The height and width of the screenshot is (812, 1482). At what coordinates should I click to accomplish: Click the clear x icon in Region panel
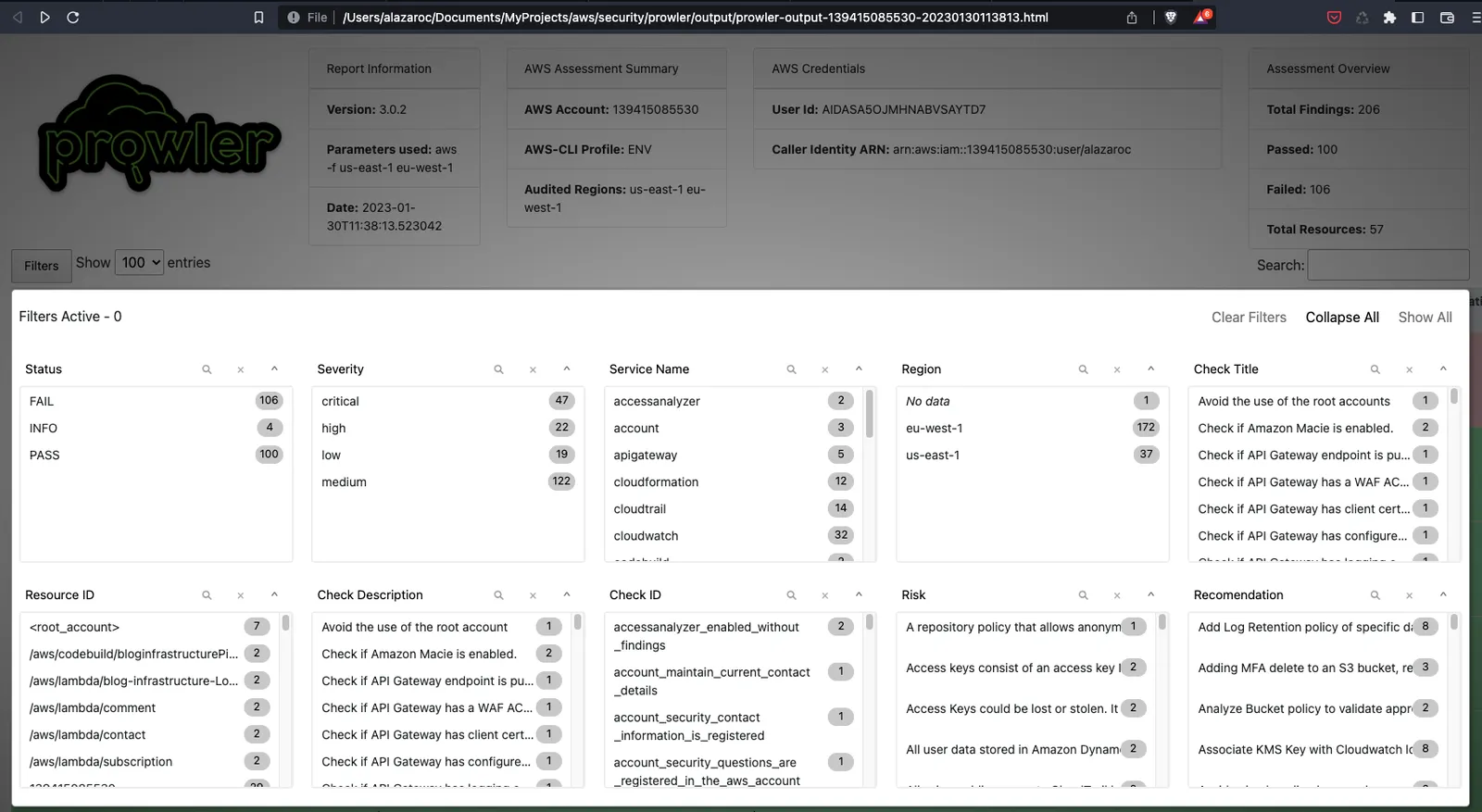[1117, 369]
